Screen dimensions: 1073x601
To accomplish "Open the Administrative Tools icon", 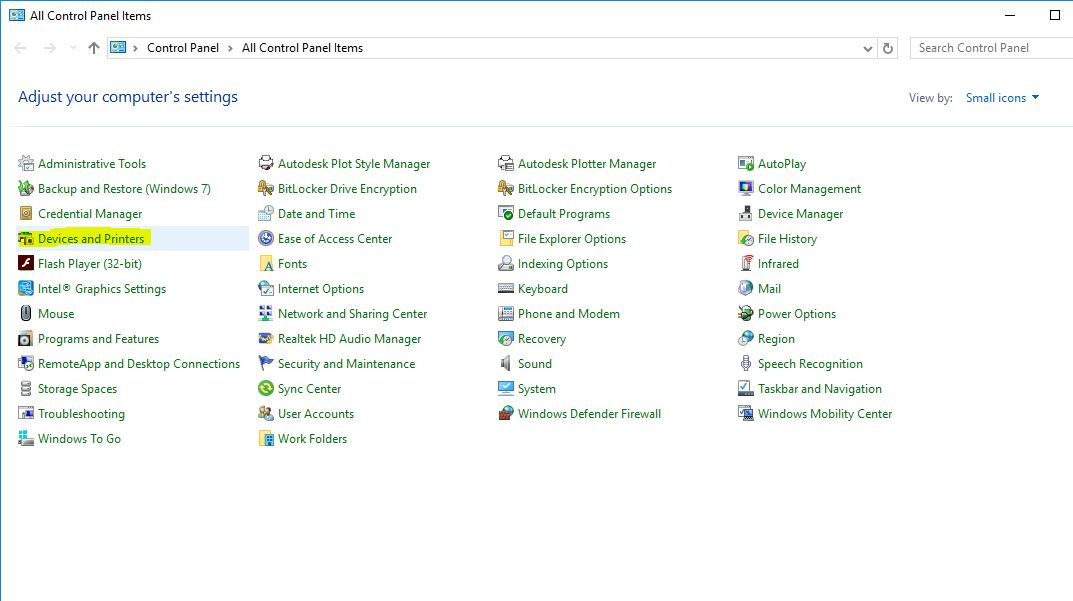I will (26, 164).
